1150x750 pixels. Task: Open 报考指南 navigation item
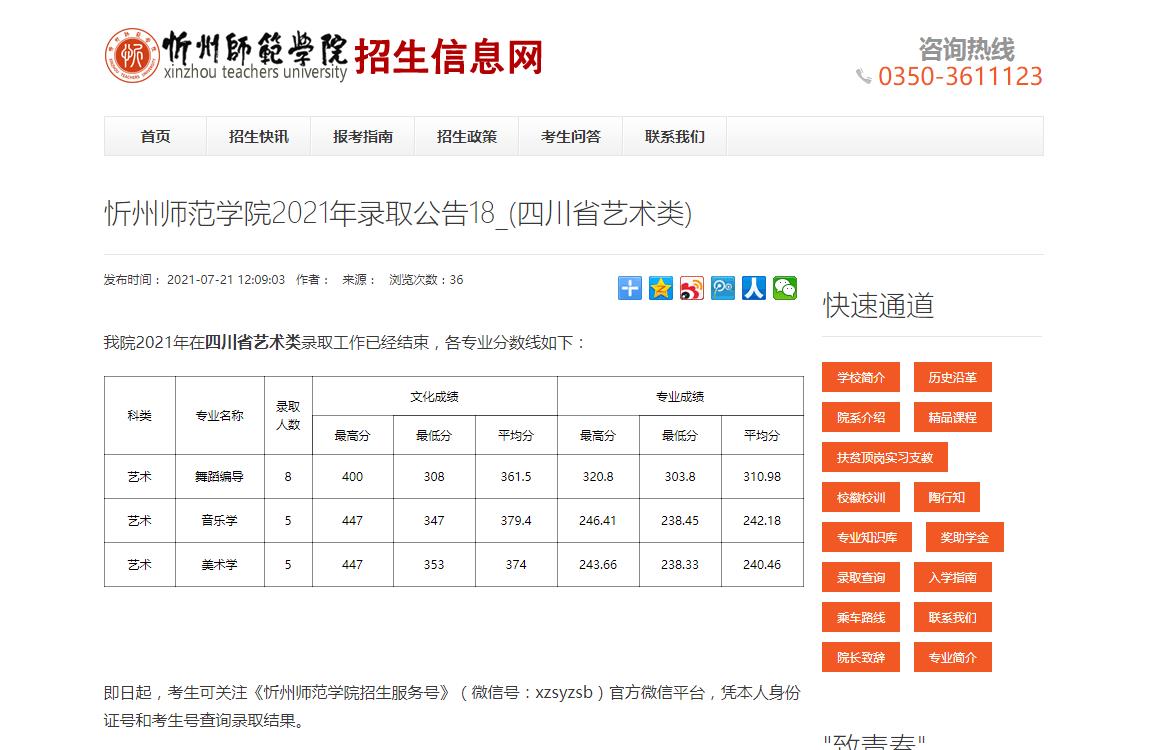(x=363, y=136)
